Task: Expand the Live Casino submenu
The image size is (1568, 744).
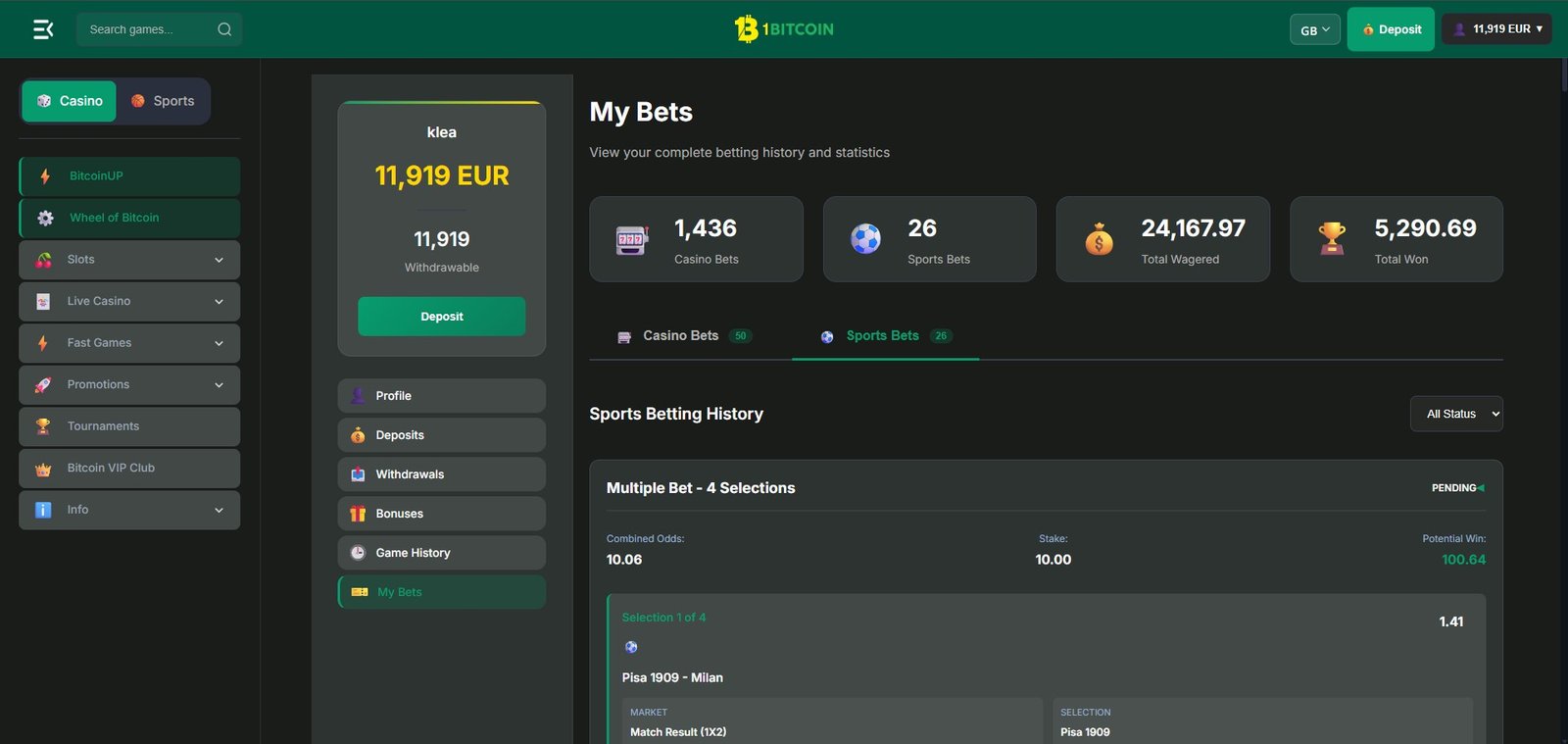Action: click(x=129, y=301)
